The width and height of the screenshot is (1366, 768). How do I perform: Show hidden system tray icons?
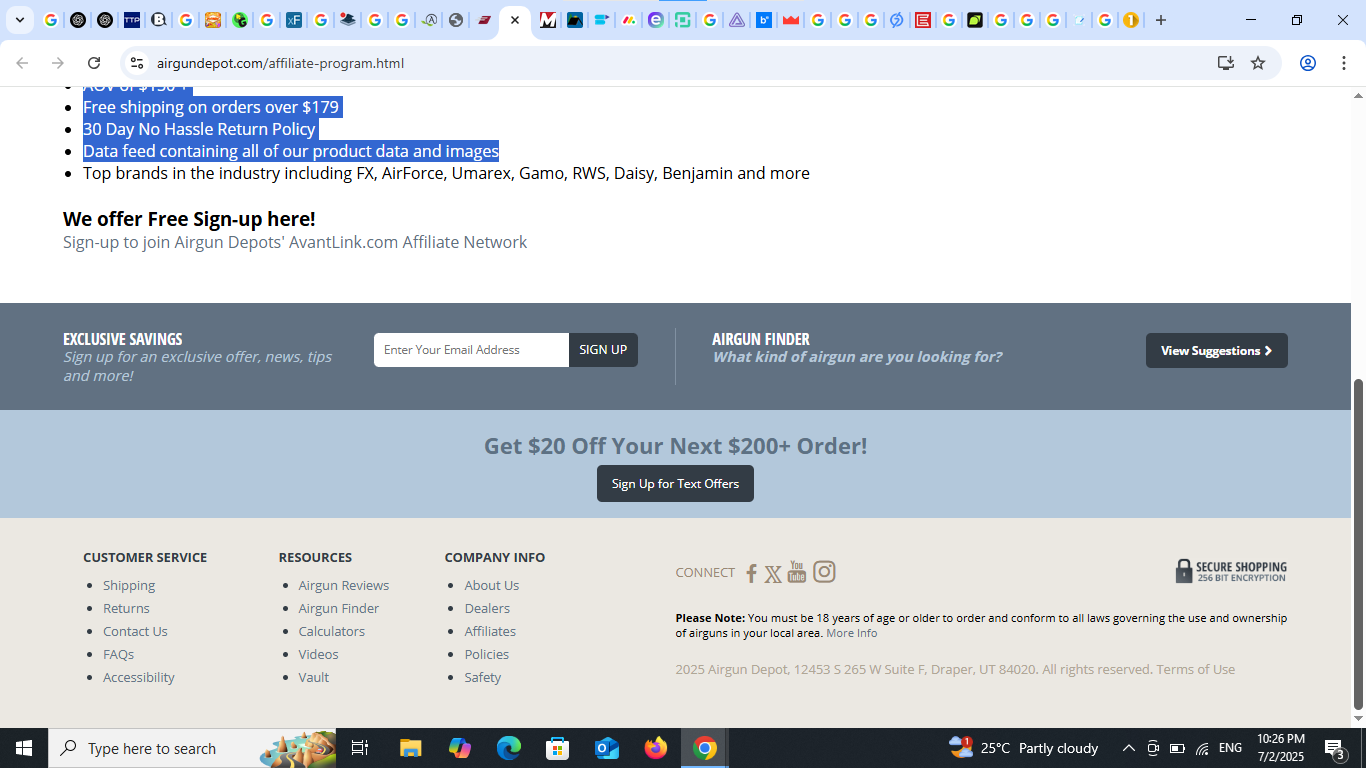point(1128,748)
